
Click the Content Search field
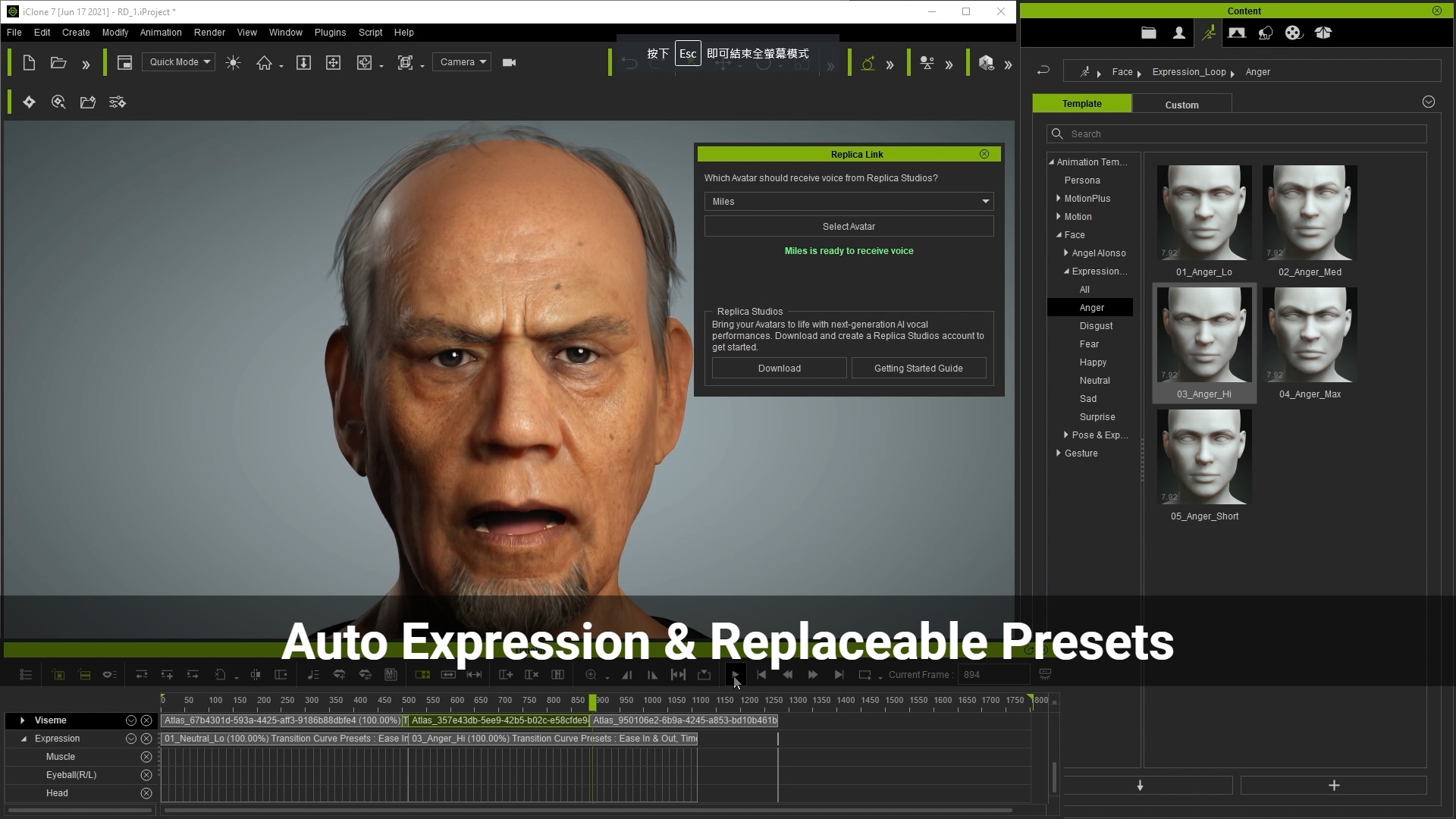pyautogui.click(x=1236, y=134)
